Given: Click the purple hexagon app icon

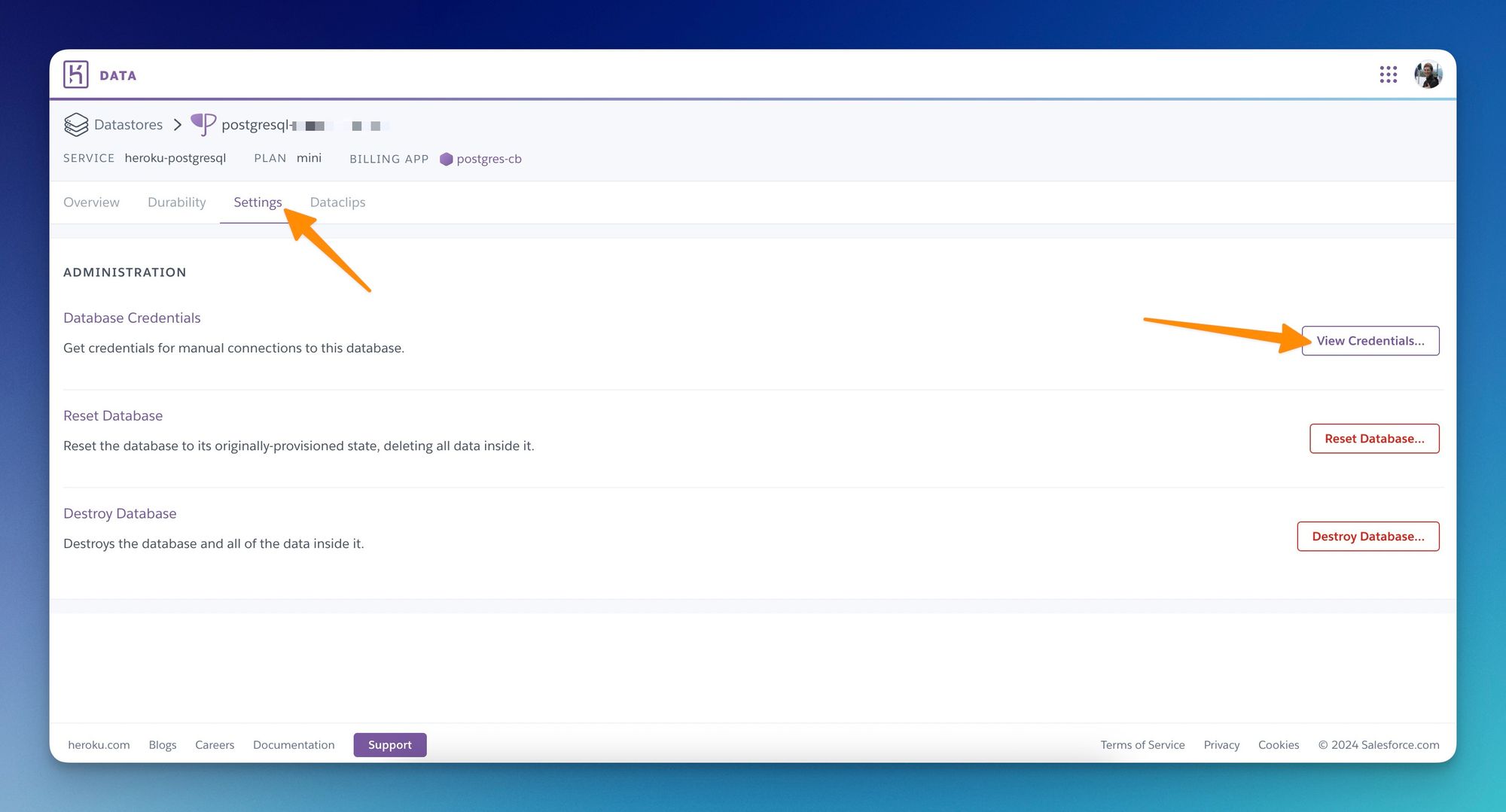Looking at the screenshot, I should (447, 160).
